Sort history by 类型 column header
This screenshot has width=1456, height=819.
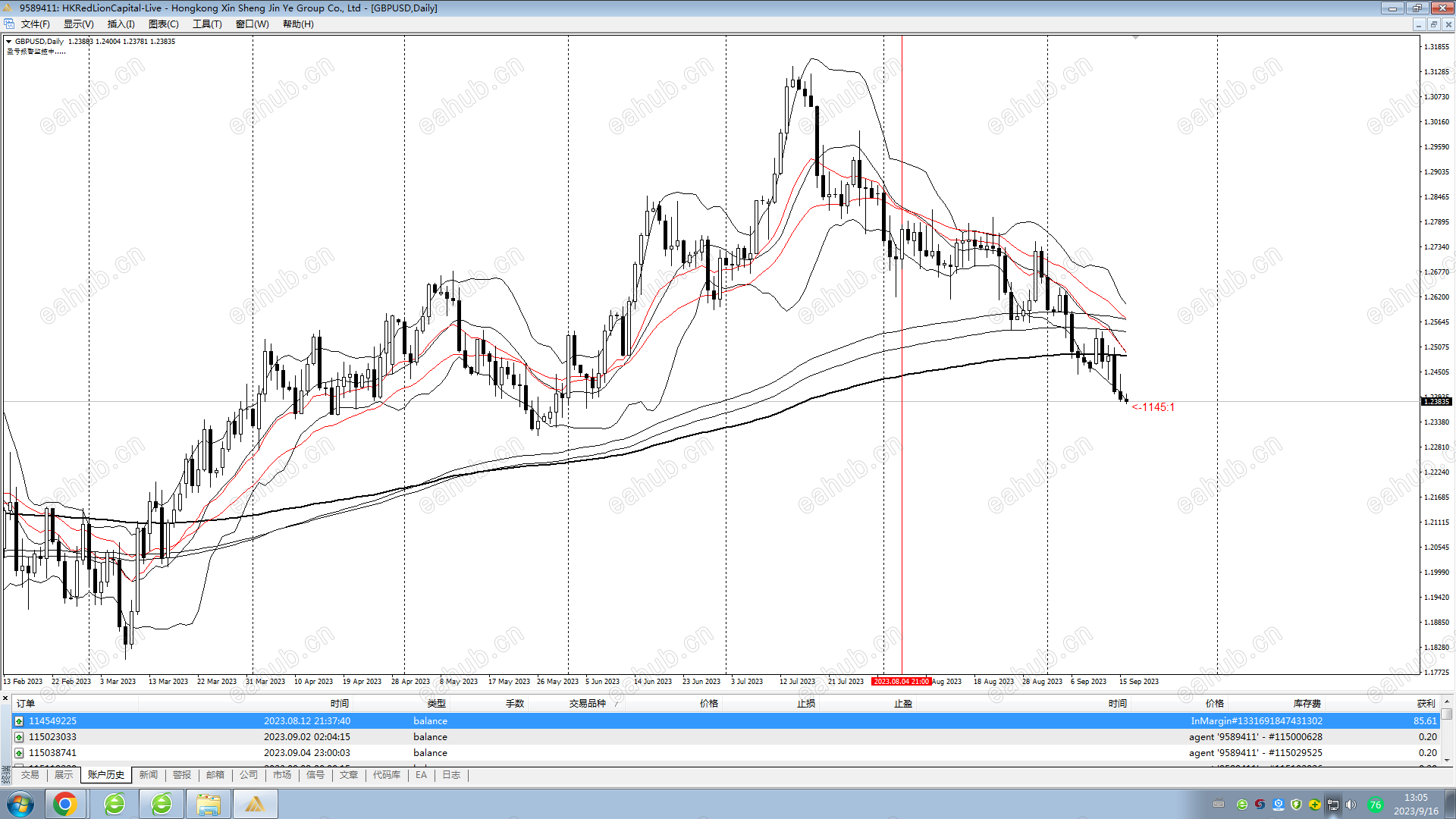click(437, 704)
